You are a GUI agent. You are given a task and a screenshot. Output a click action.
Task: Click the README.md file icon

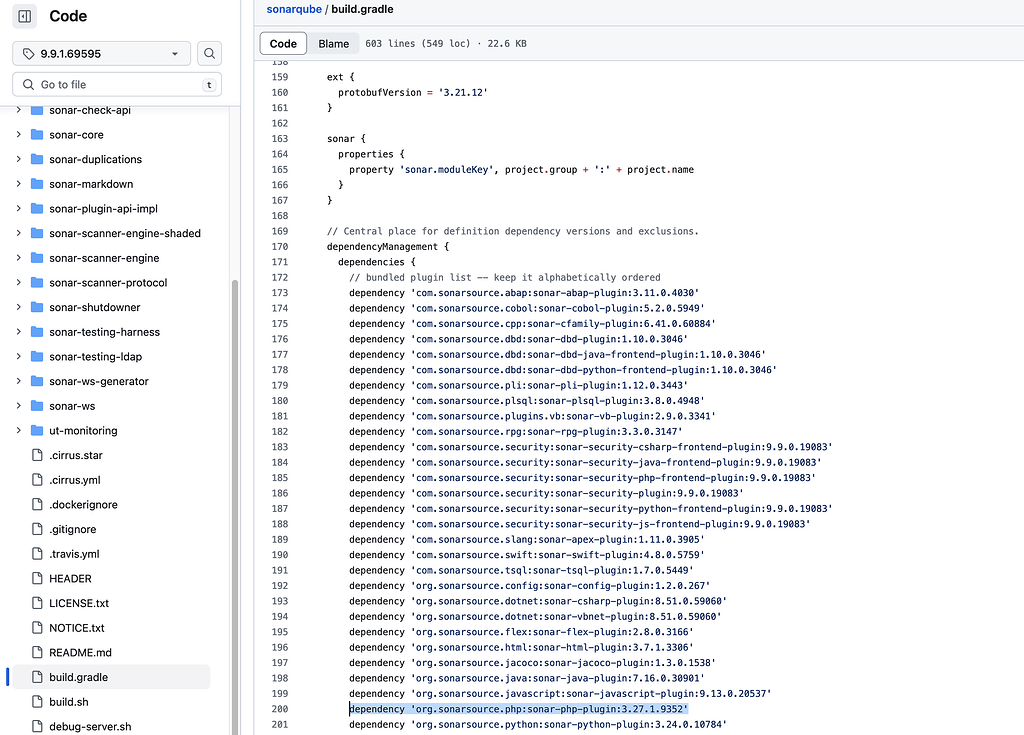tap(37, 652)
